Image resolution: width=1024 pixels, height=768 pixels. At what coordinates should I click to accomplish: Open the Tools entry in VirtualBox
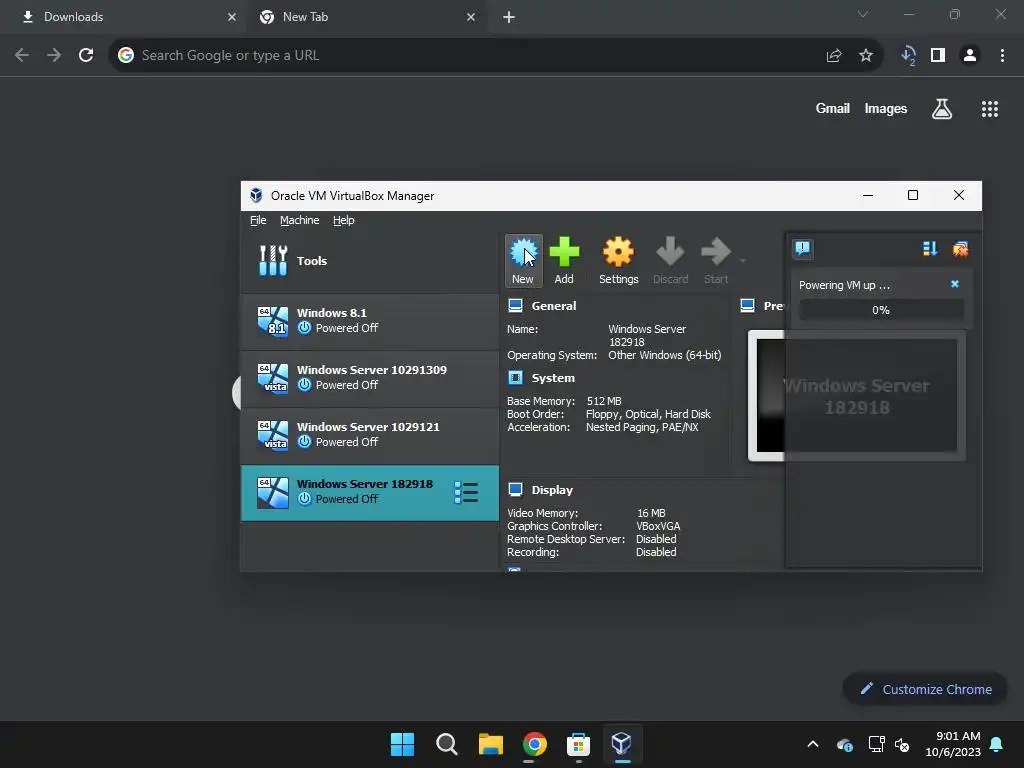[370, 261]
